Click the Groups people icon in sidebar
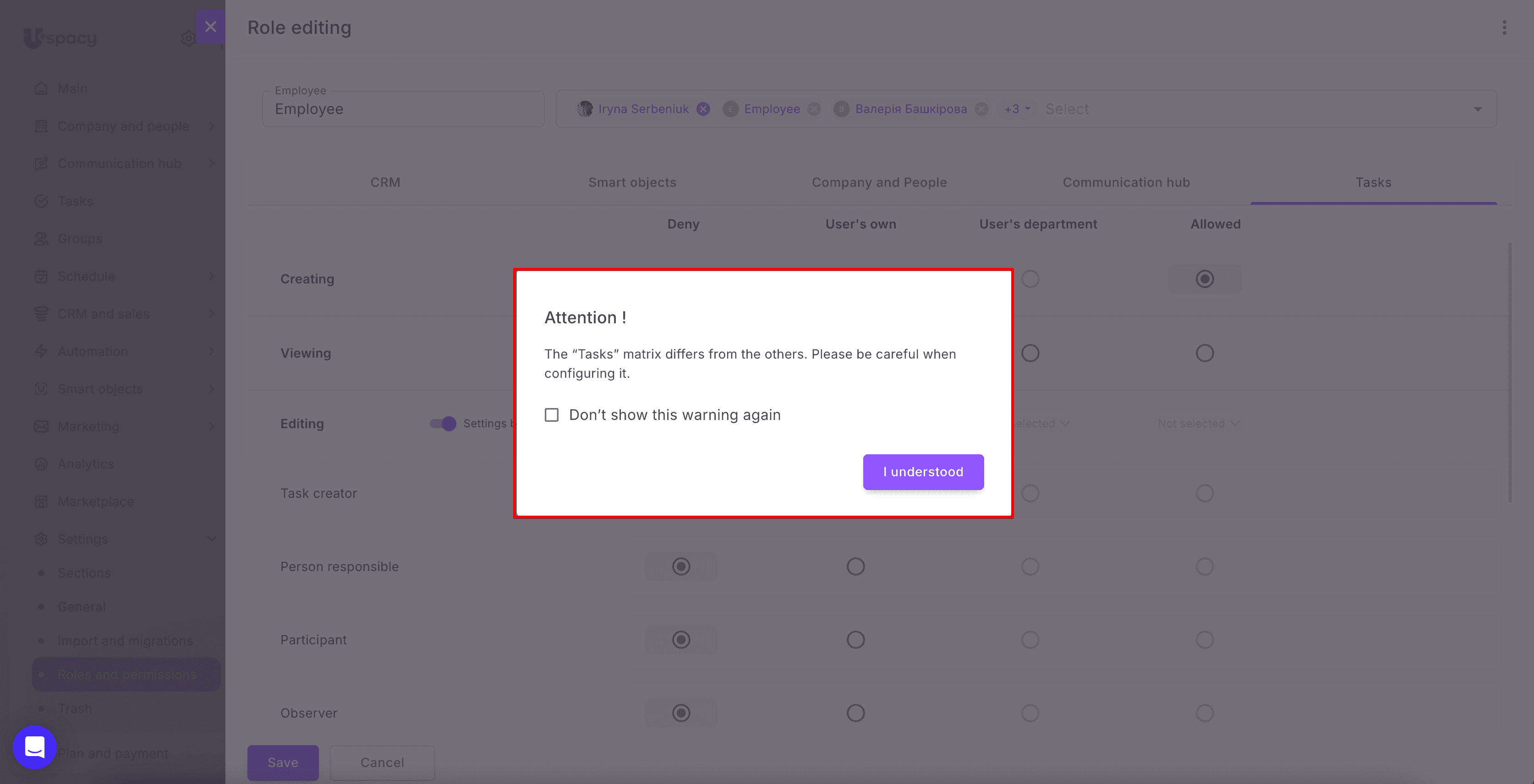Image resolution: width=1534 pixels, height=784 pixels. click(41, 239)
